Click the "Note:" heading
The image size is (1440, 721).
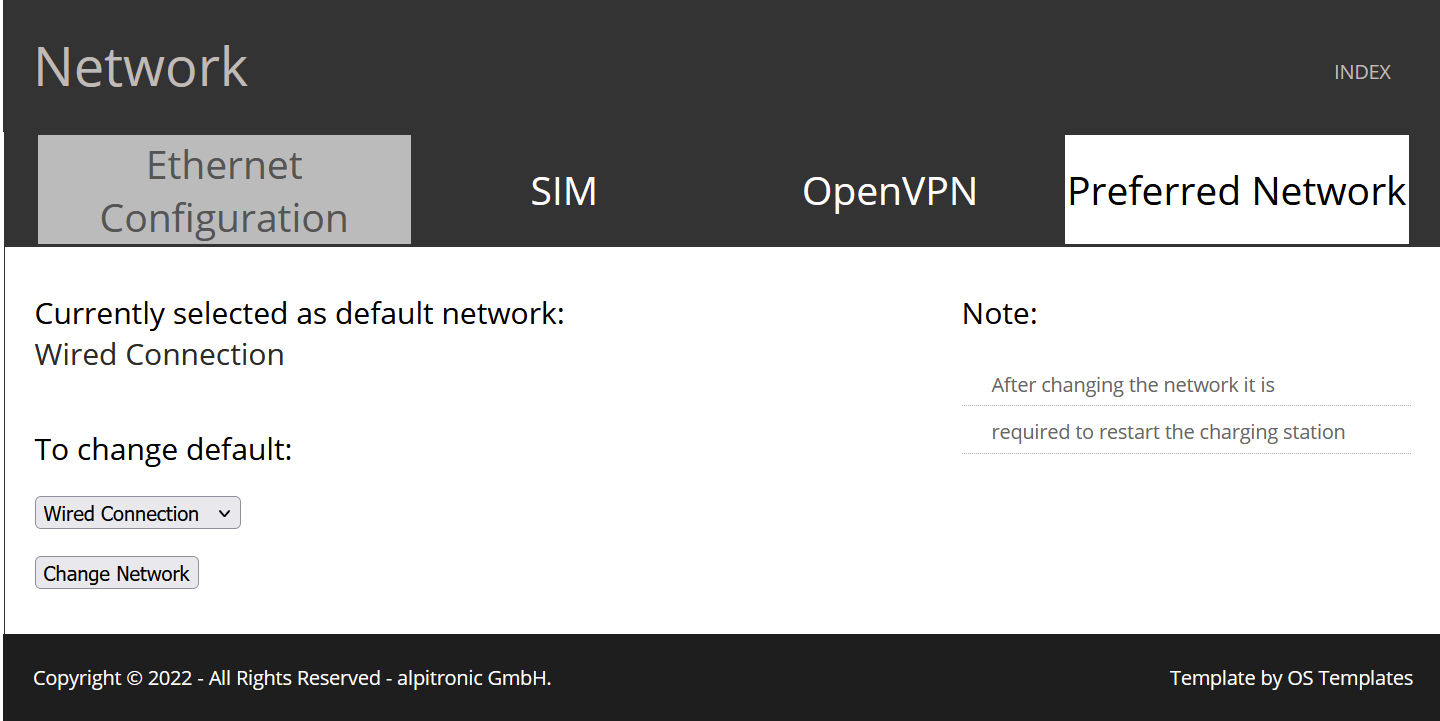[999, 314]
